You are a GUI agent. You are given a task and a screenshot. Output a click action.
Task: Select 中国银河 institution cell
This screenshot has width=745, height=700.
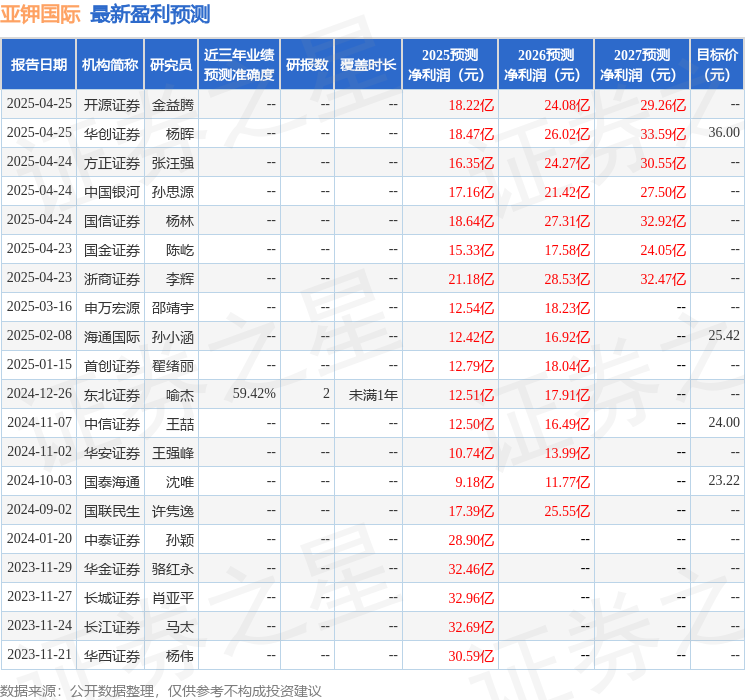(112, 192)
